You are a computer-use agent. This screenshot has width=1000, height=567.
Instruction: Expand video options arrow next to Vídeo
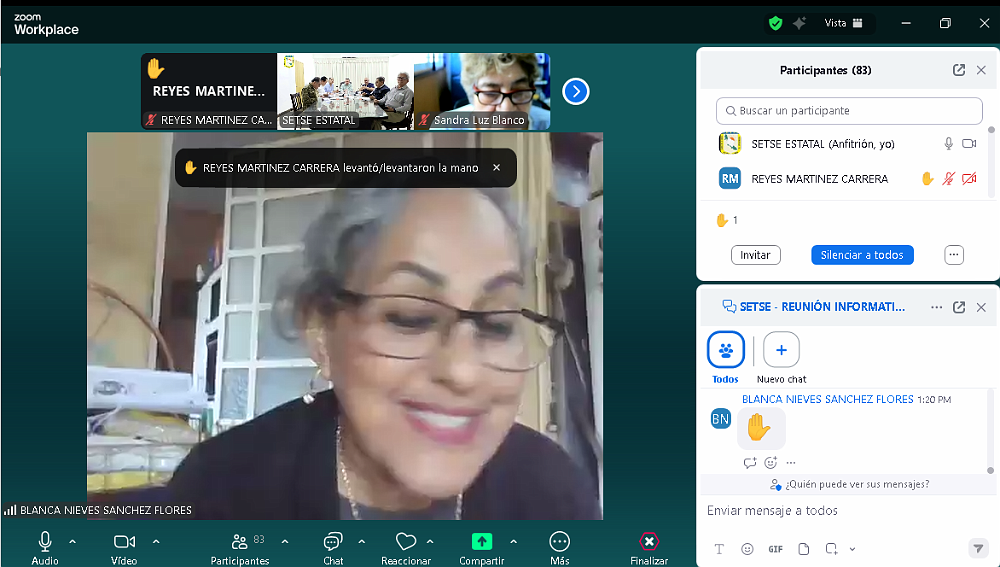[156, 541]
